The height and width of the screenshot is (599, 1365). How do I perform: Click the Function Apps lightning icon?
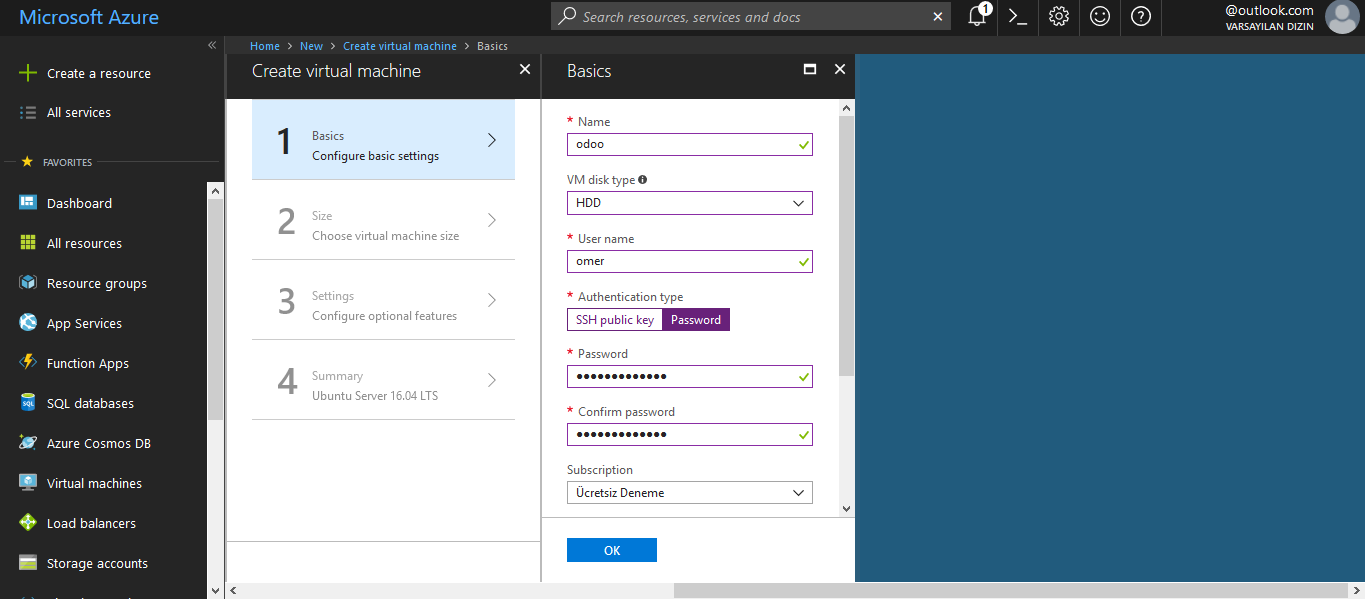[28, 363]
